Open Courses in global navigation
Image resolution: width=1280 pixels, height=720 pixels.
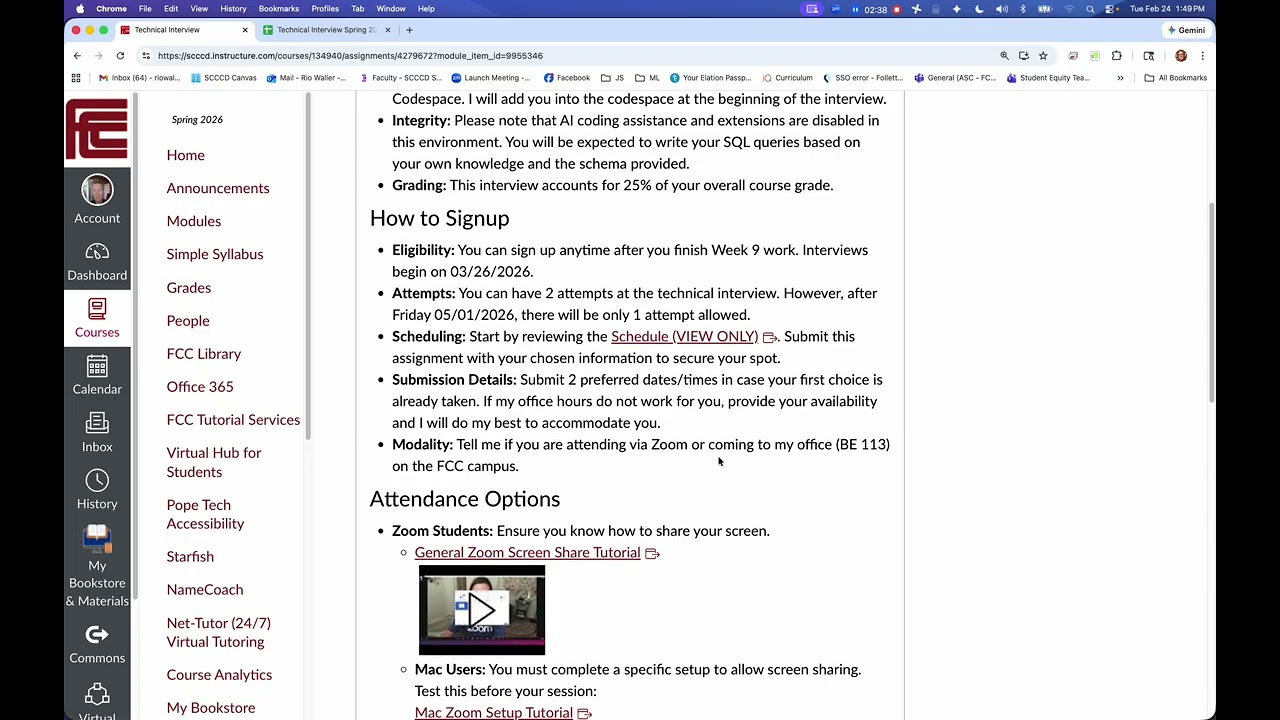point(97,319)
